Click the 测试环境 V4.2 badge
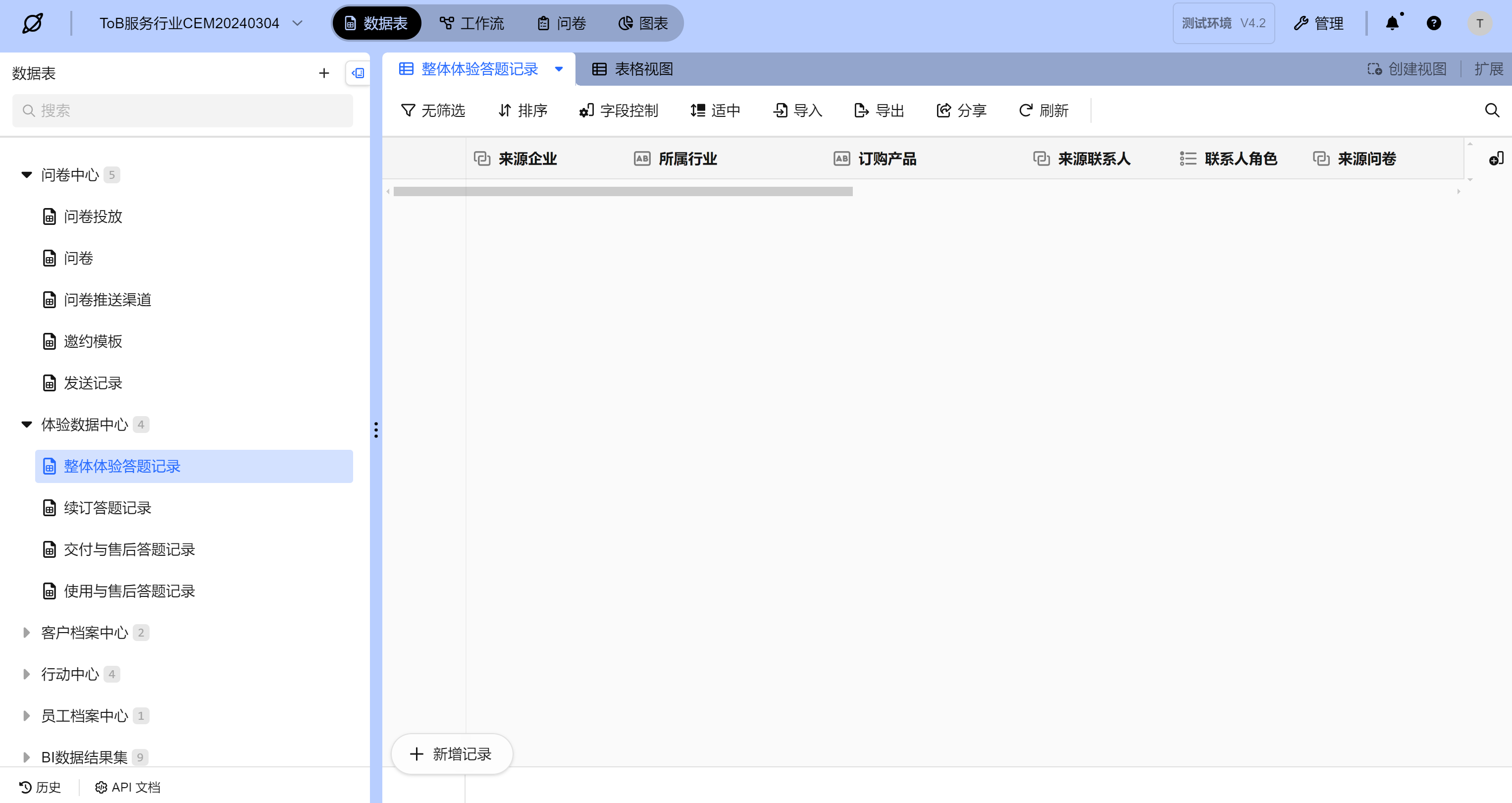The image size is (1512, 803). pos(1223,23)
